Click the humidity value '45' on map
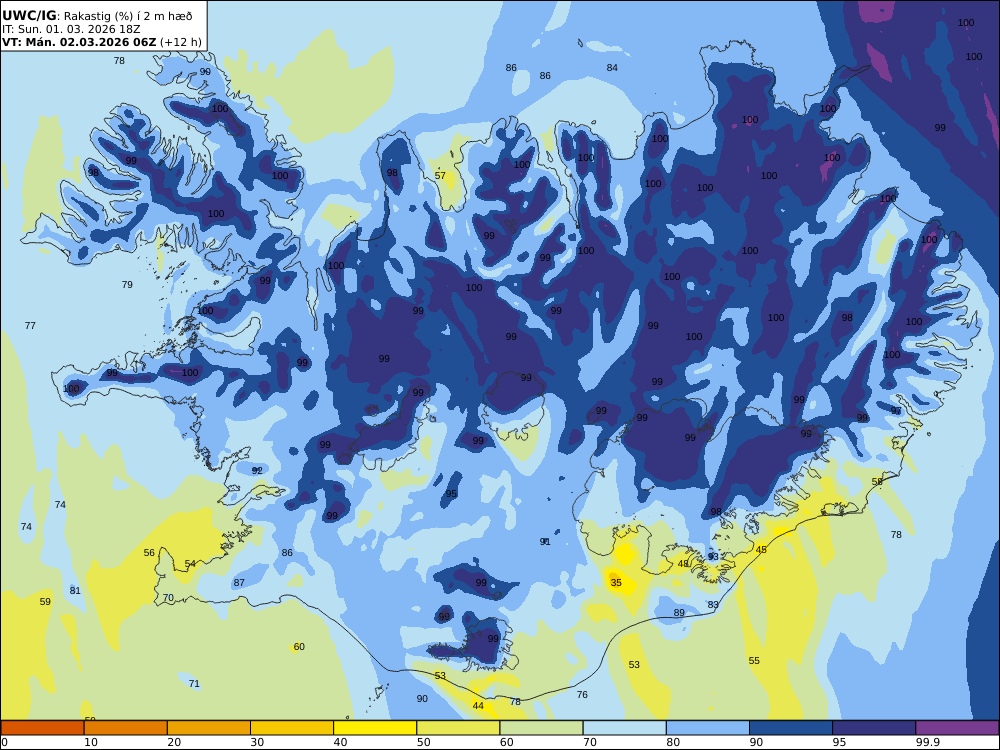1000x750 pixels. [x=761, y=550]
